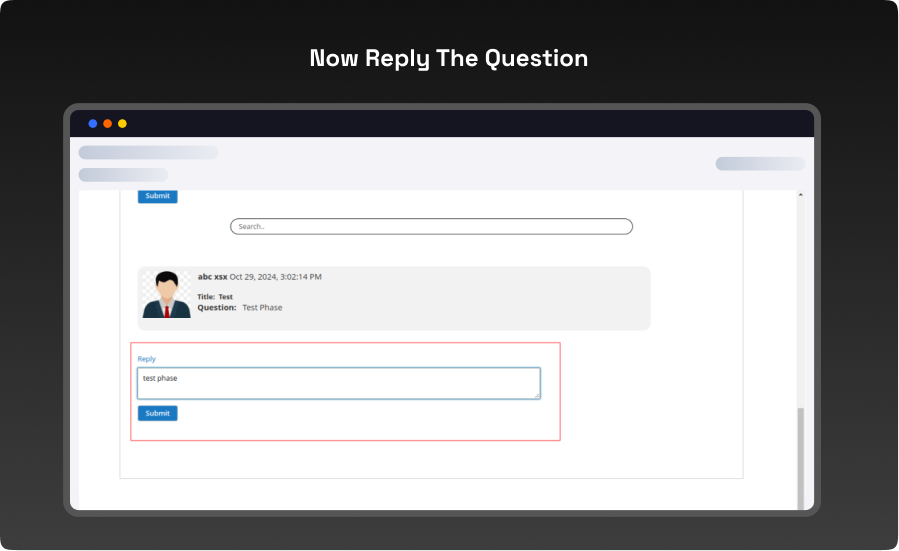Click the top-right placeholder bar
899x551 pixels.
(x=759, y=164)
